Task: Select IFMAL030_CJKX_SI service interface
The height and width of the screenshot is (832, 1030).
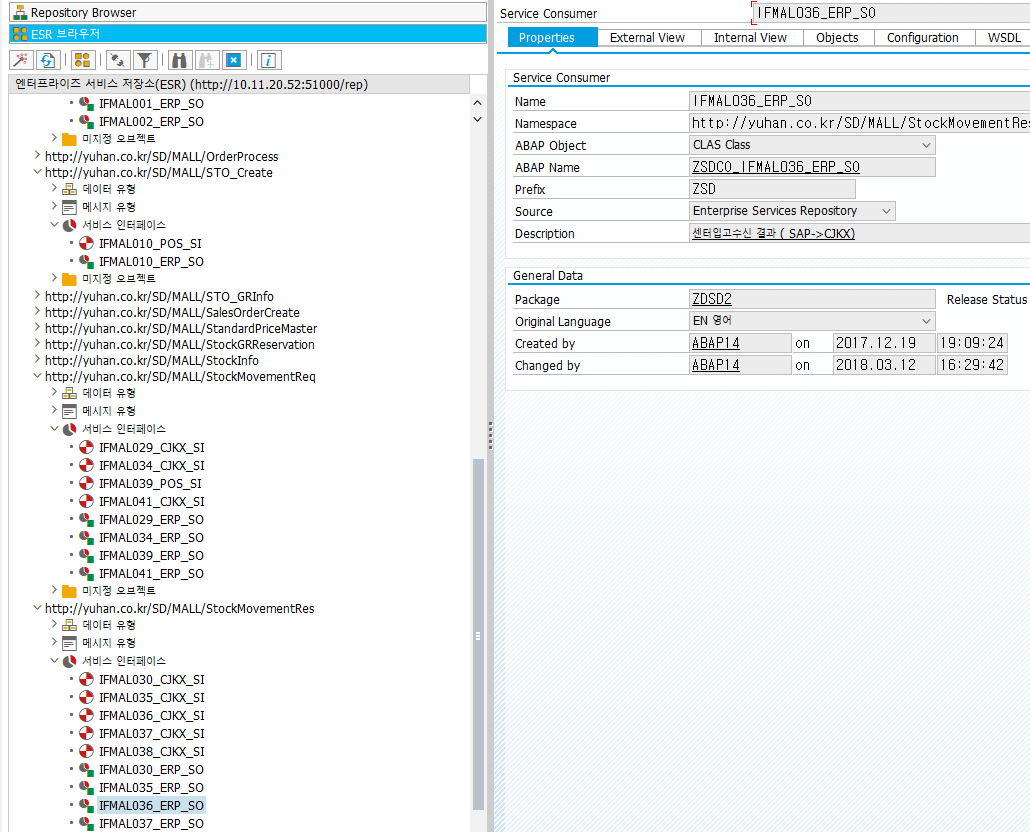Action: [x=152, y=680]
